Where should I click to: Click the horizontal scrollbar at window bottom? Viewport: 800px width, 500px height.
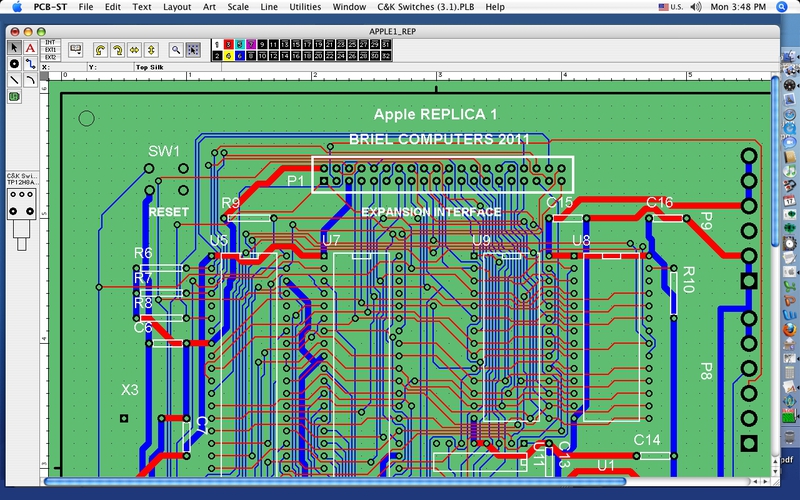(x=335, y=481)
